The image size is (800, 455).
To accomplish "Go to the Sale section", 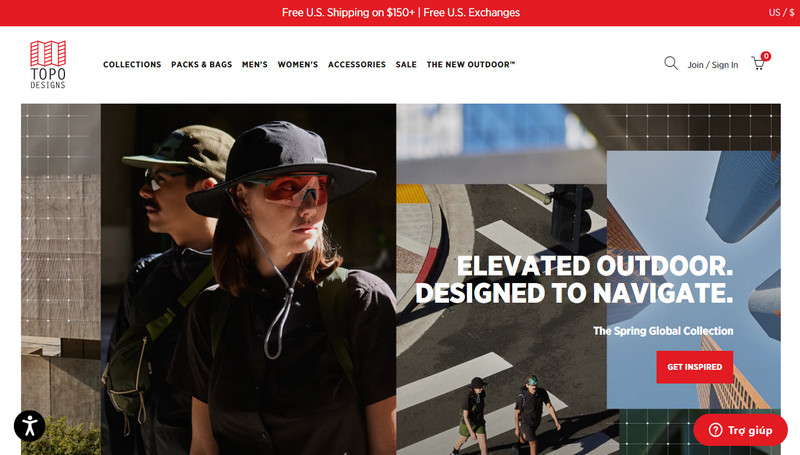I will [x=406, y=64].
